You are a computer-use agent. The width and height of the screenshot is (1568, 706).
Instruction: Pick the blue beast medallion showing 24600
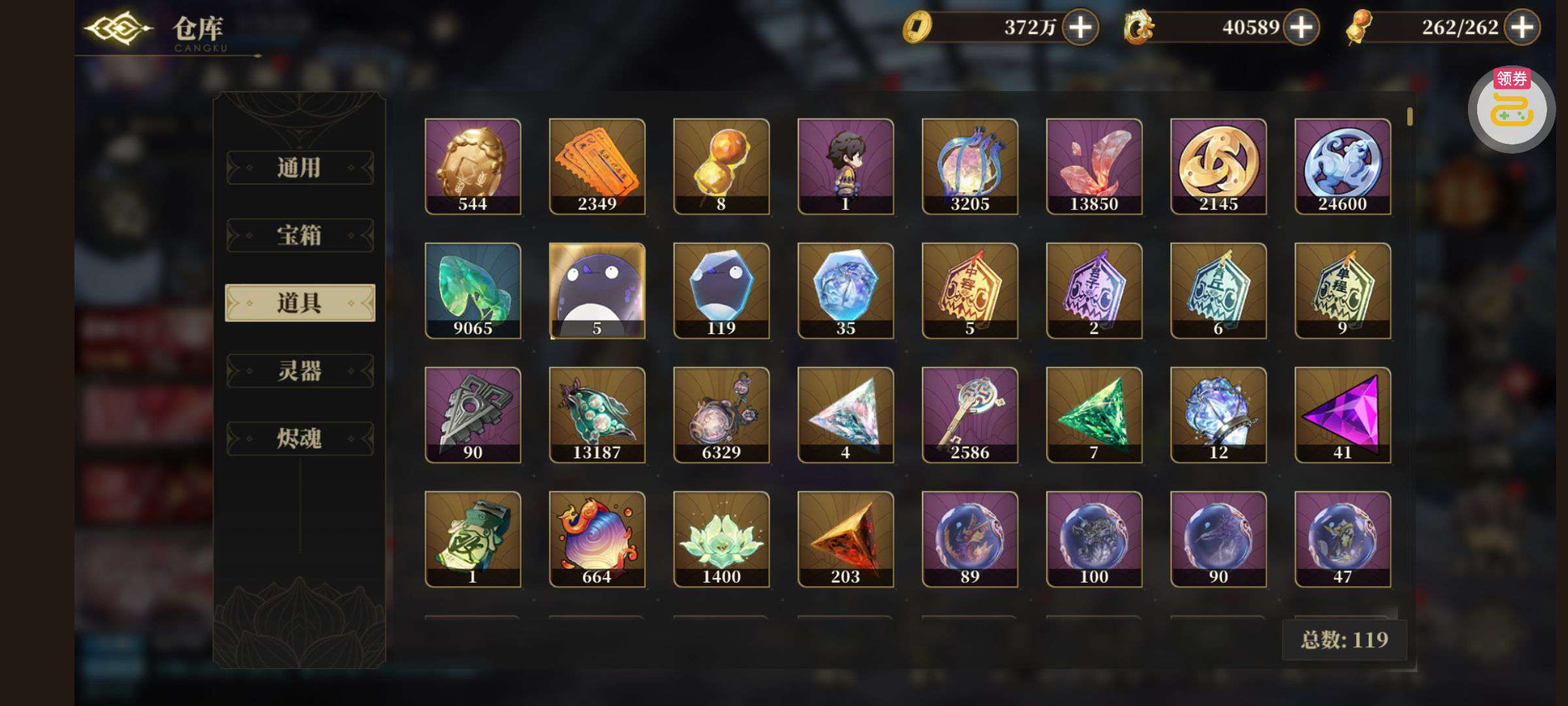click(1343, 166)
